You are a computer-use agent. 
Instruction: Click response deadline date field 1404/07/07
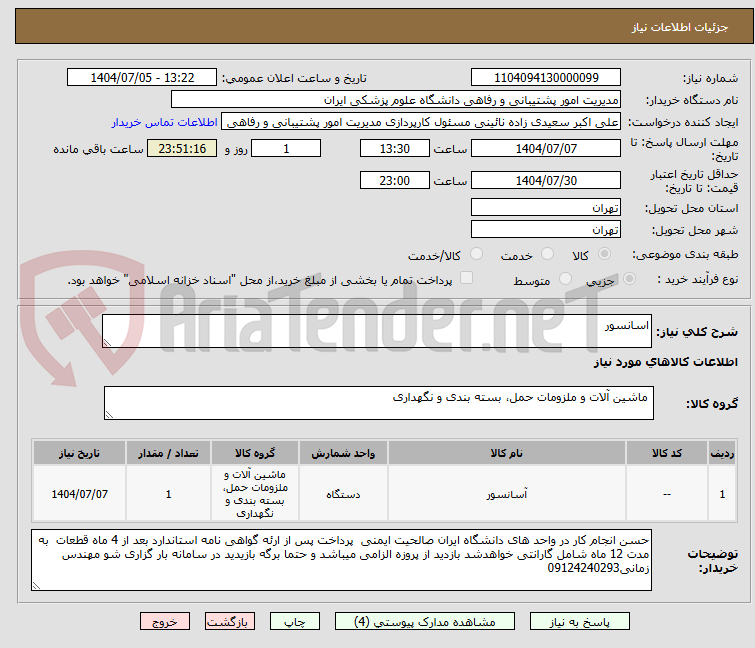pyautogui.click(x=546, y=148)
